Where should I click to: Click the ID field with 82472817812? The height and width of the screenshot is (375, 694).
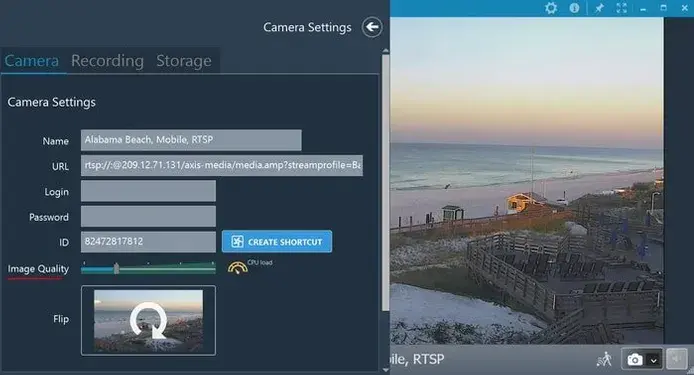point(148,242)
